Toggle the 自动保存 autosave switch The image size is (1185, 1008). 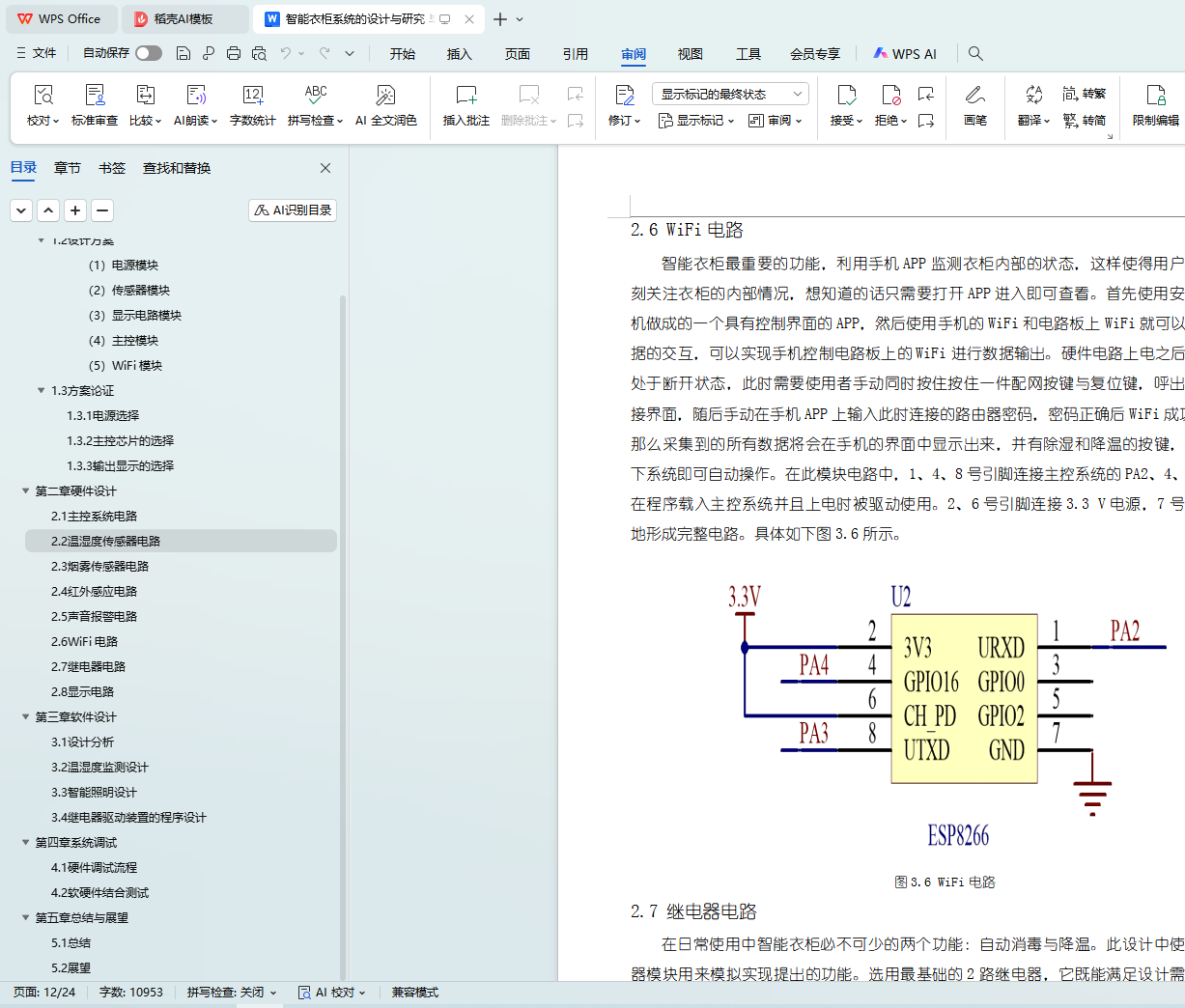point(149,53)
